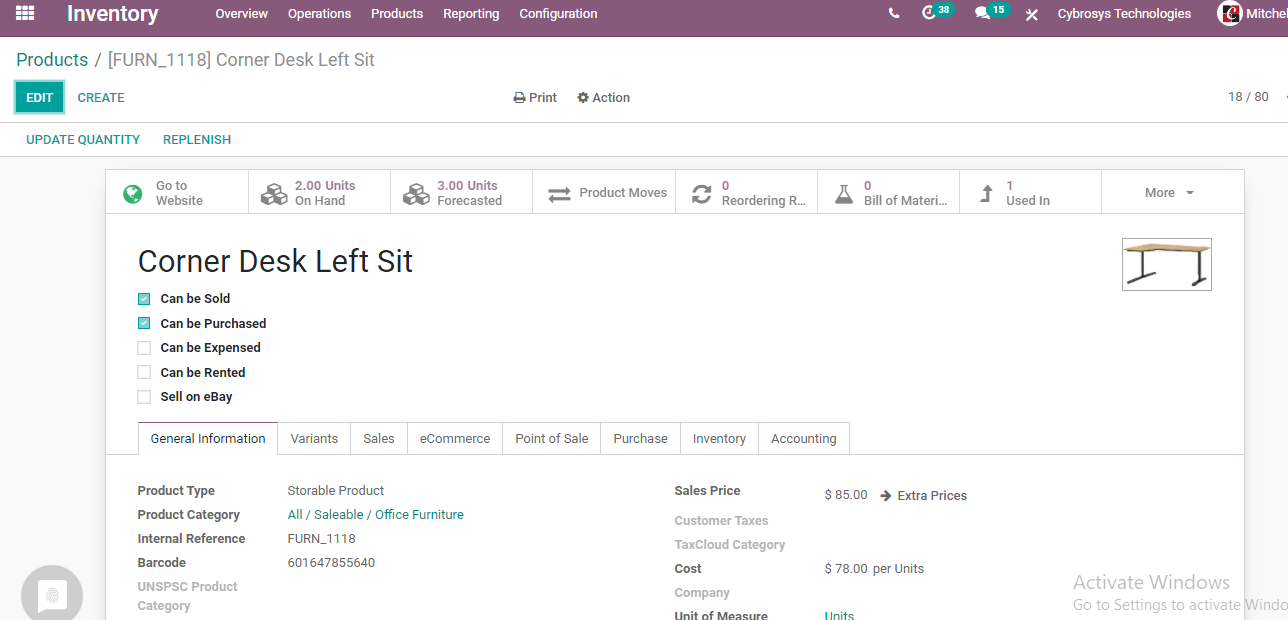Click the barcode value 601647855640
This screenshot has width=1288, height=620.
pyautogui.click(x=331, y=563)
